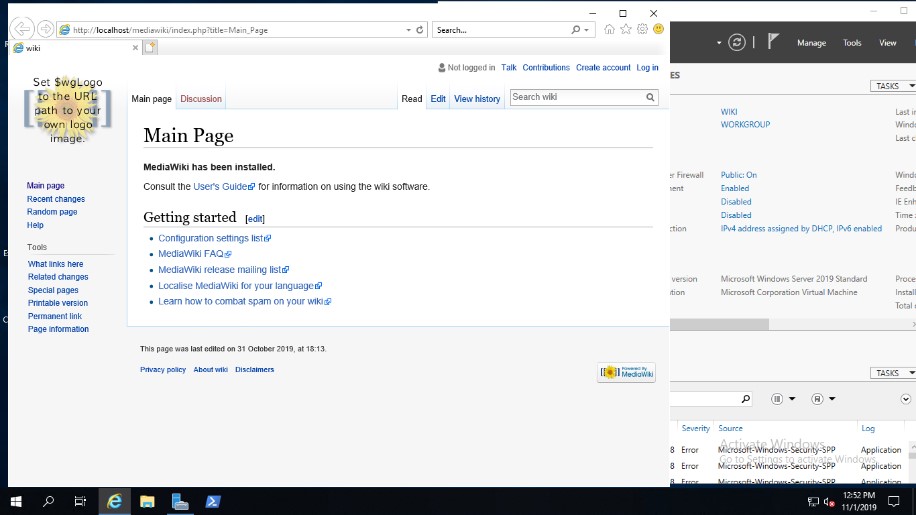Open Special pages in sidebar
This screenshot has height=515, width=916.
click(x=53, y=290)
